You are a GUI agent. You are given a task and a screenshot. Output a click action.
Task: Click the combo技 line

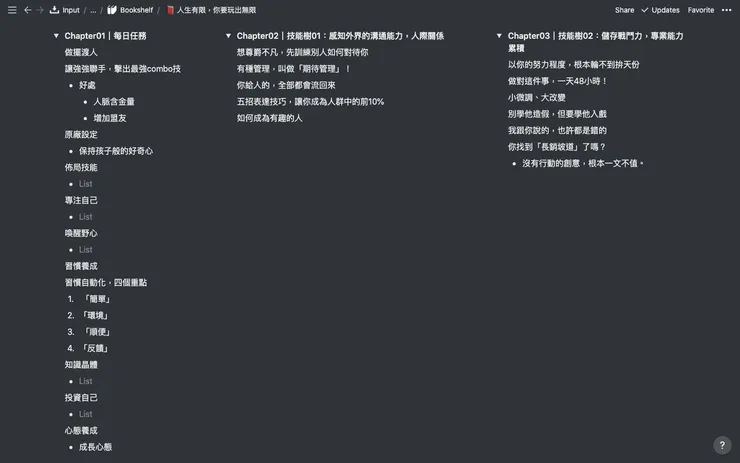(123, 69)
